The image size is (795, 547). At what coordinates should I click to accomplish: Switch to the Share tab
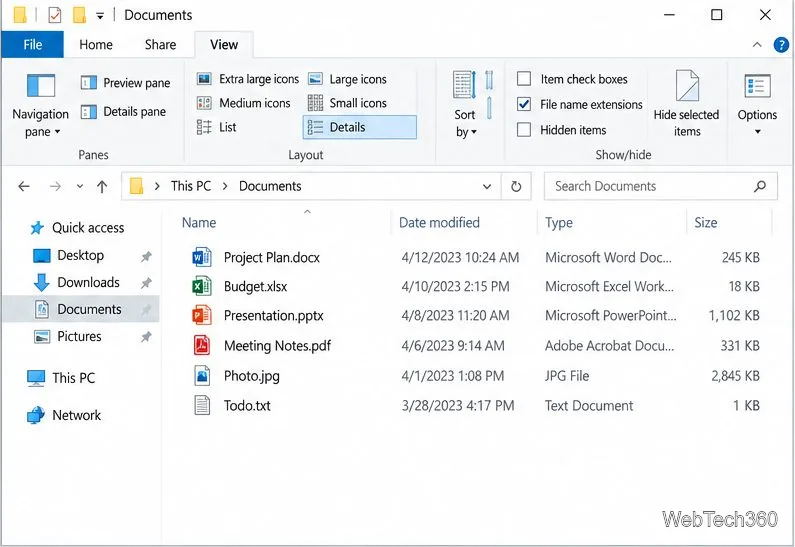point(160,45)
